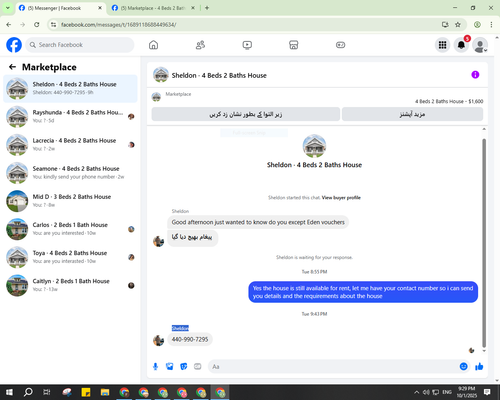Screen dimensions: 500x400
Task: Open Windows notification center
Action: coord(487,392)
